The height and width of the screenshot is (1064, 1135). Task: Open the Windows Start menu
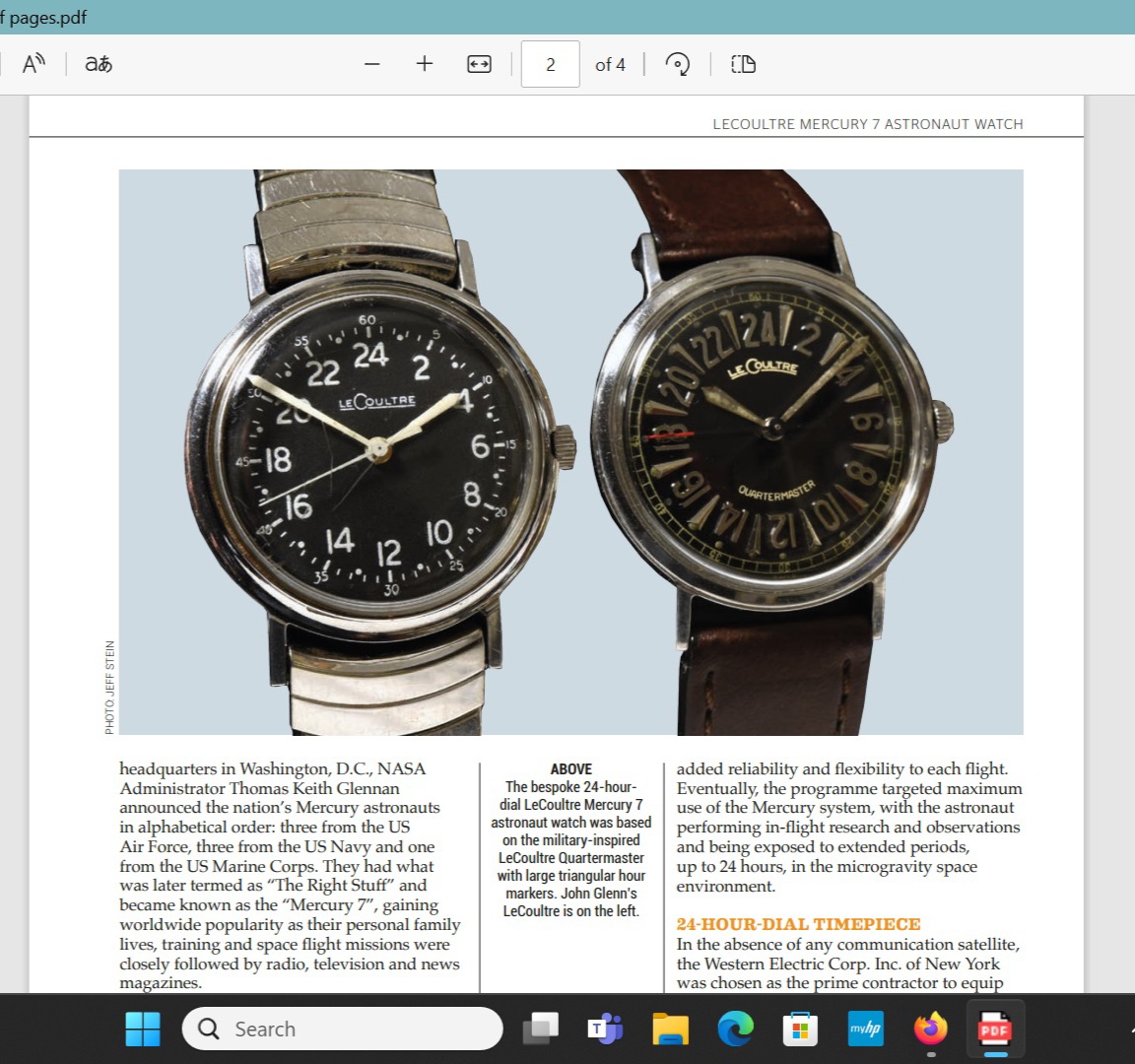click(x=143, y=1029)
